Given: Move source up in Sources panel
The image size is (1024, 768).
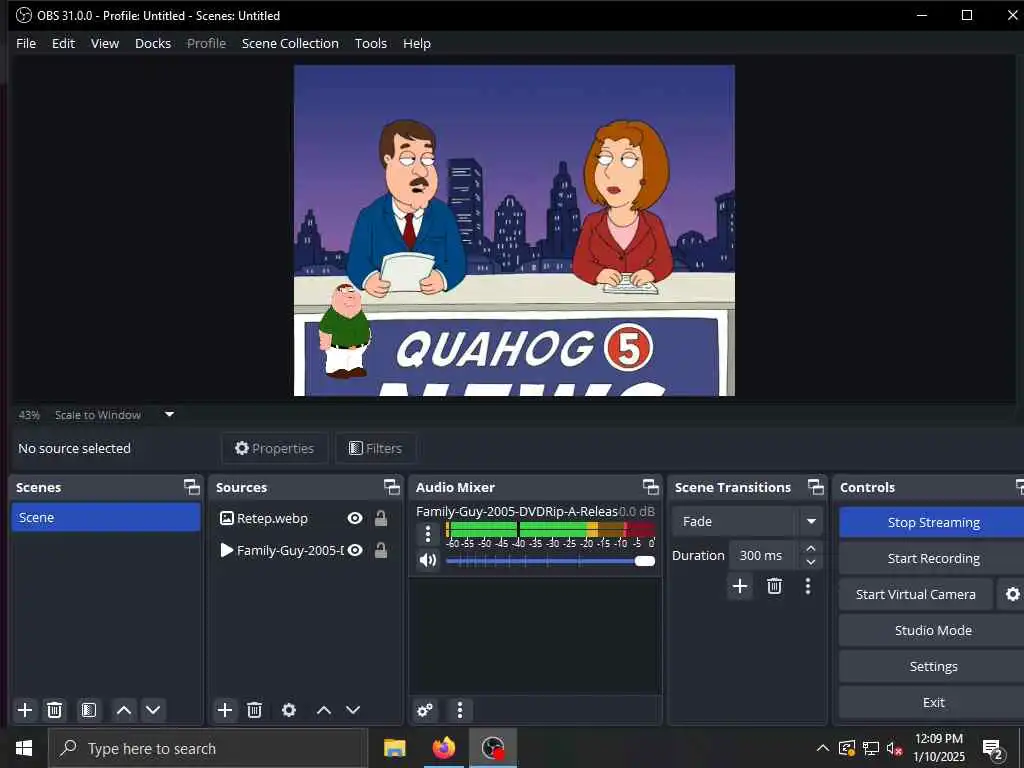Looking at the screenshot, I should click(324, 710).
